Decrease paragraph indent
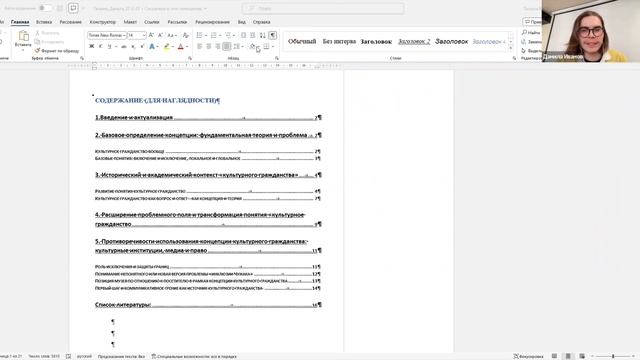The height and width of the screenshot is (360, 640). tap(243, 36)
